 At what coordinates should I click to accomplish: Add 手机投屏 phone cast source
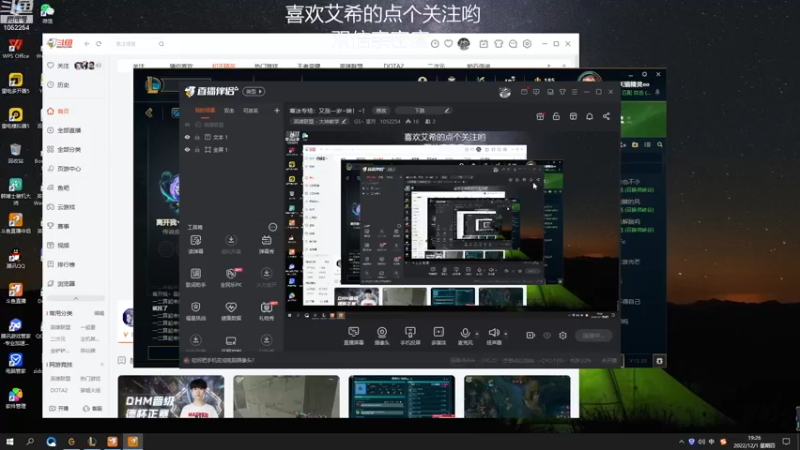[x=410, y=336]
